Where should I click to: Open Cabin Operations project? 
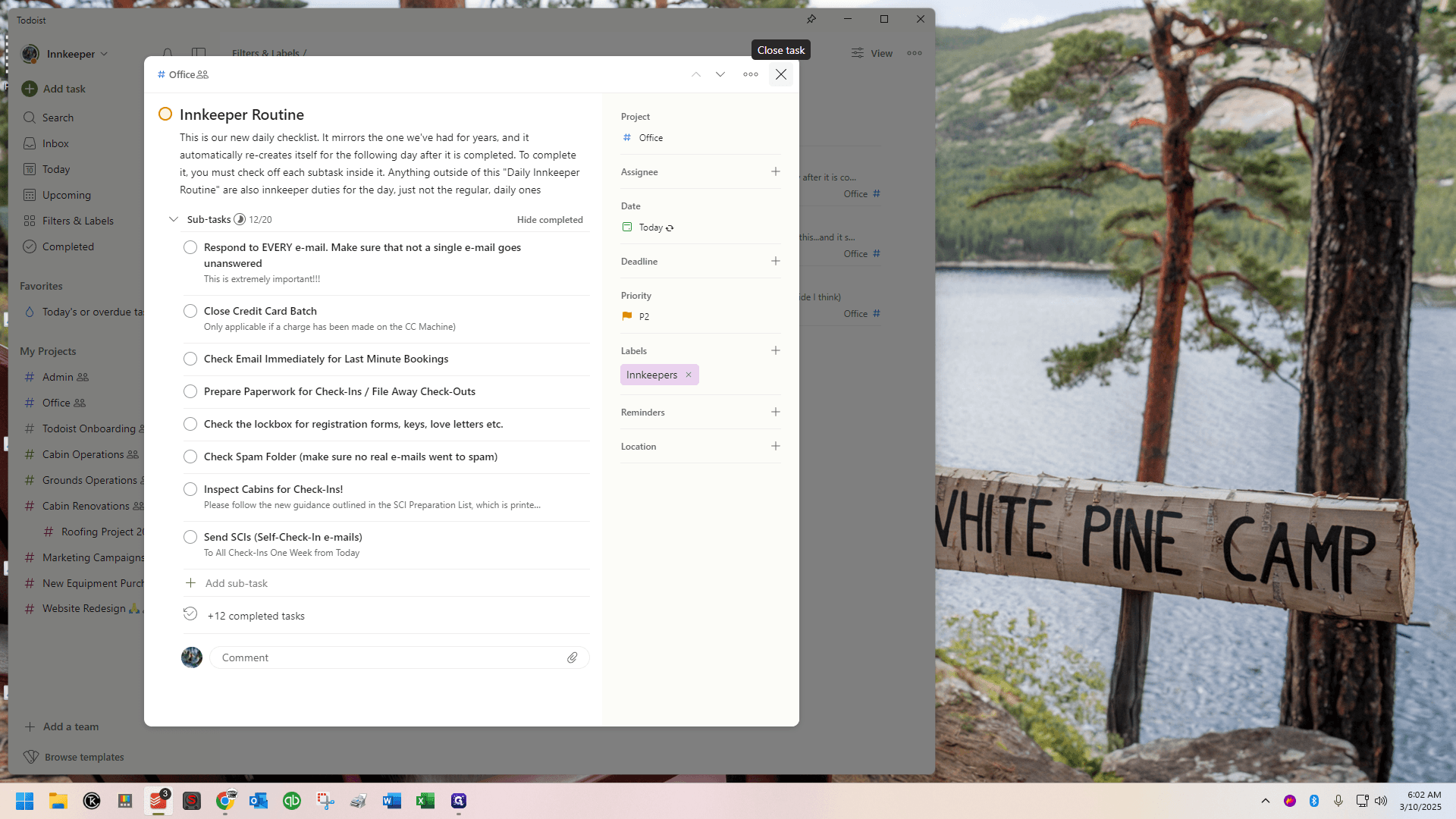coord(82,454)
